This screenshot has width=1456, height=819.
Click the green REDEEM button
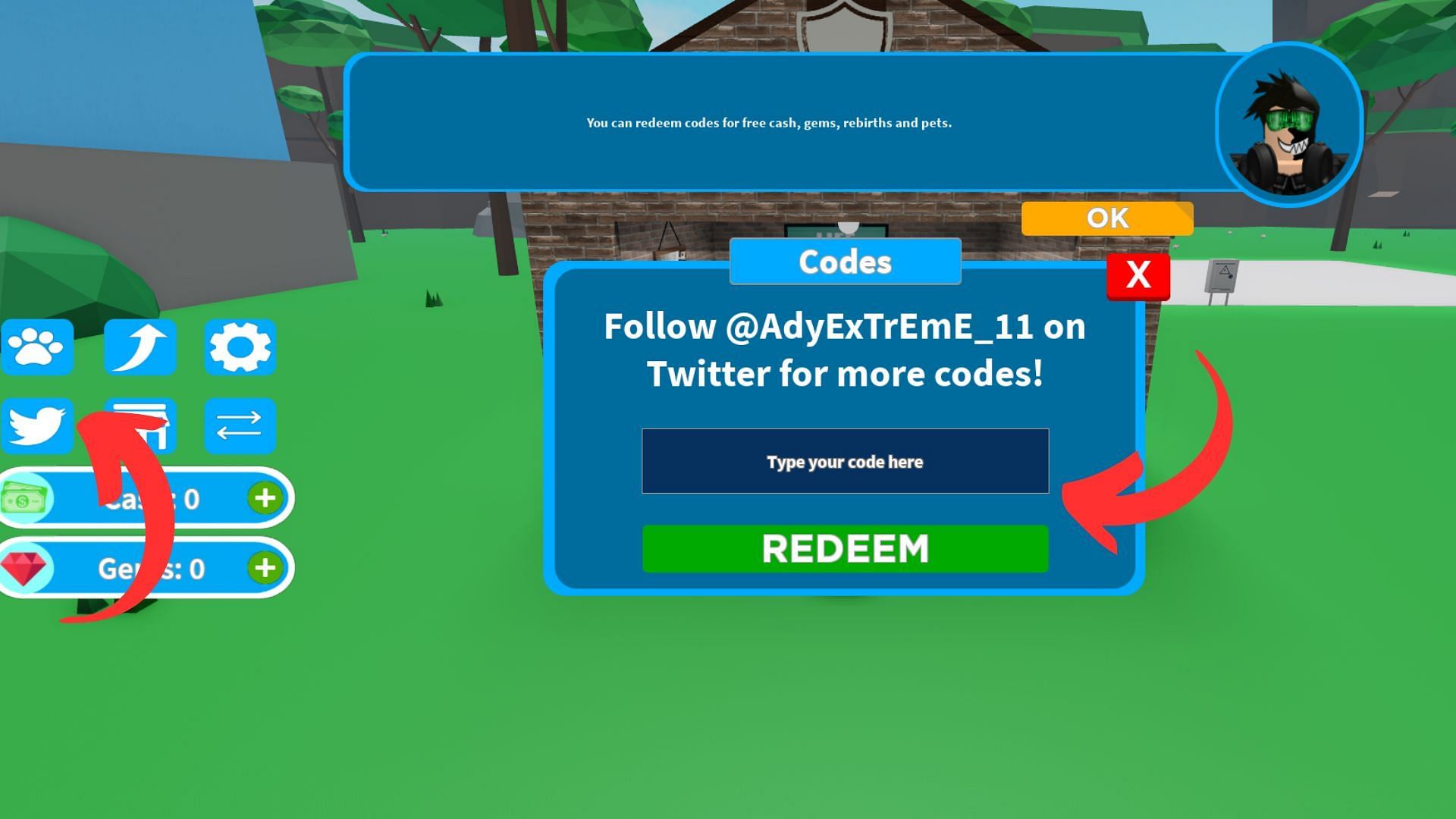coord(844,549)
